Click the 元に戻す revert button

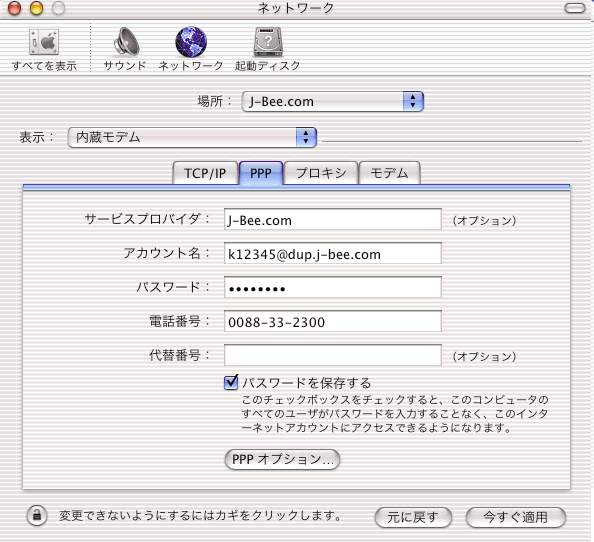click(413, 517)
